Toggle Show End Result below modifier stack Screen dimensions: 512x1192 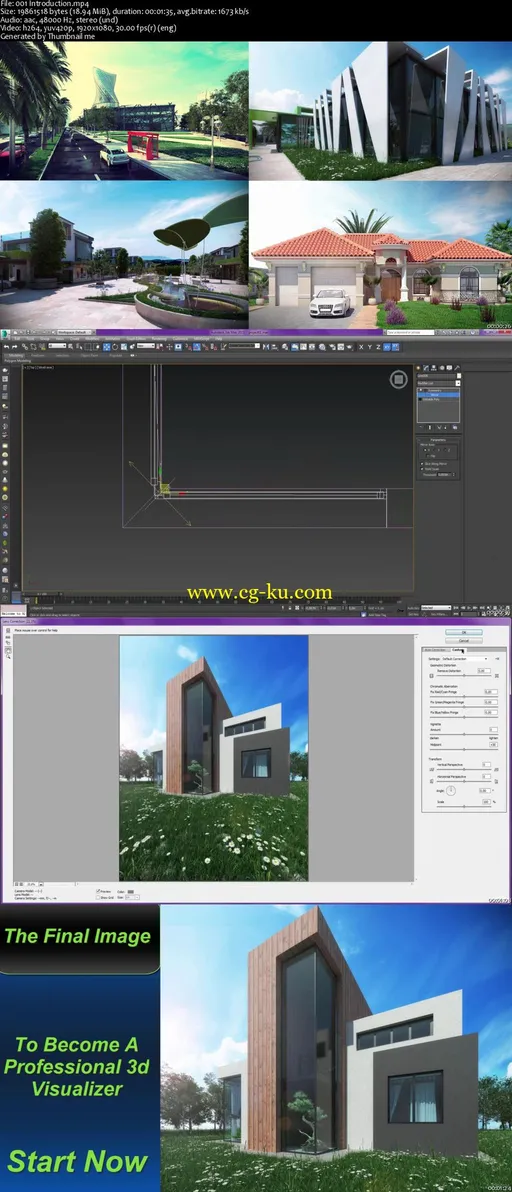(430, 427)
